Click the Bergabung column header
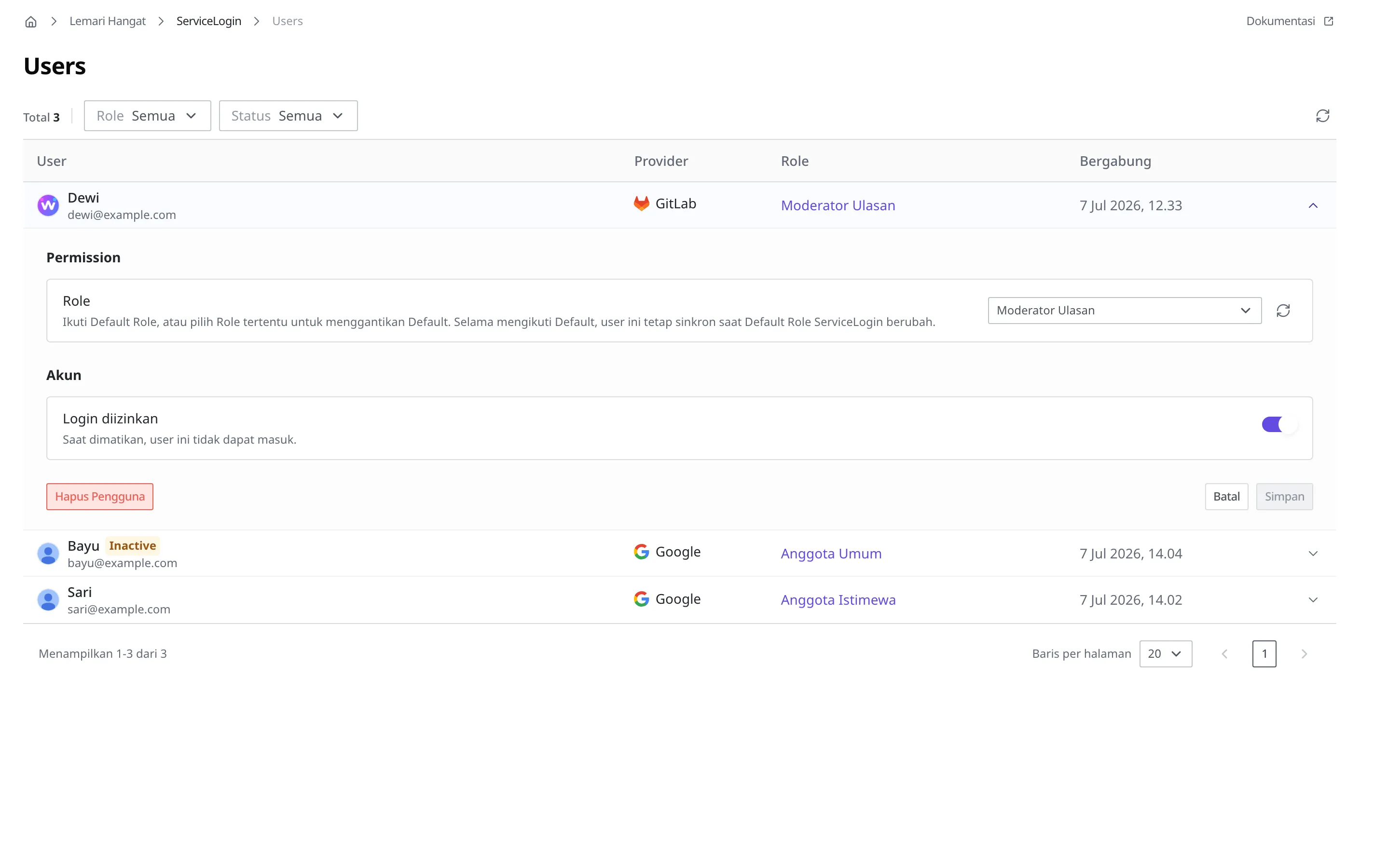The image size is (1374, 868). (x=1115, y=161)
